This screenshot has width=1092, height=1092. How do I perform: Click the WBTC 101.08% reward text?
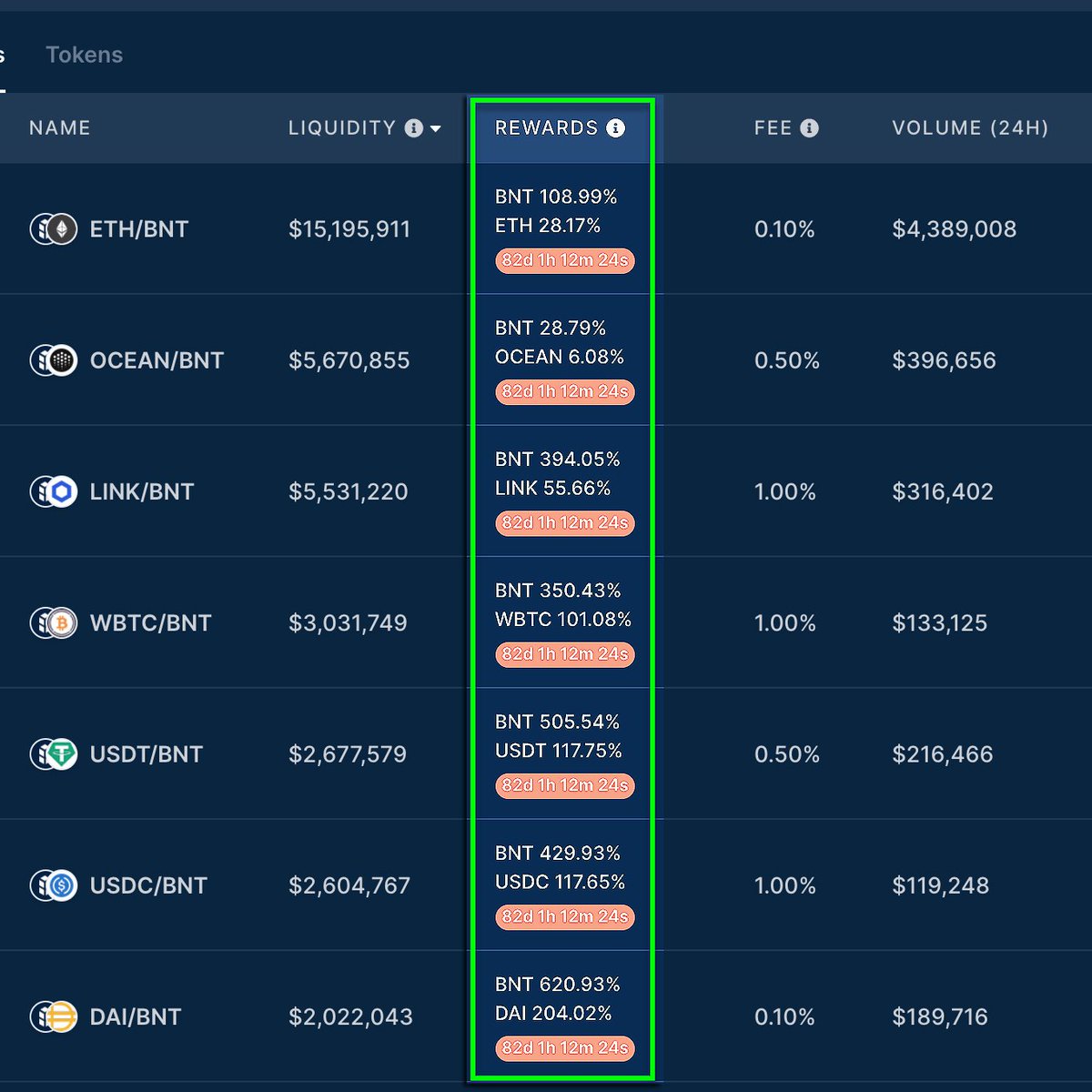tap(563, 620)
